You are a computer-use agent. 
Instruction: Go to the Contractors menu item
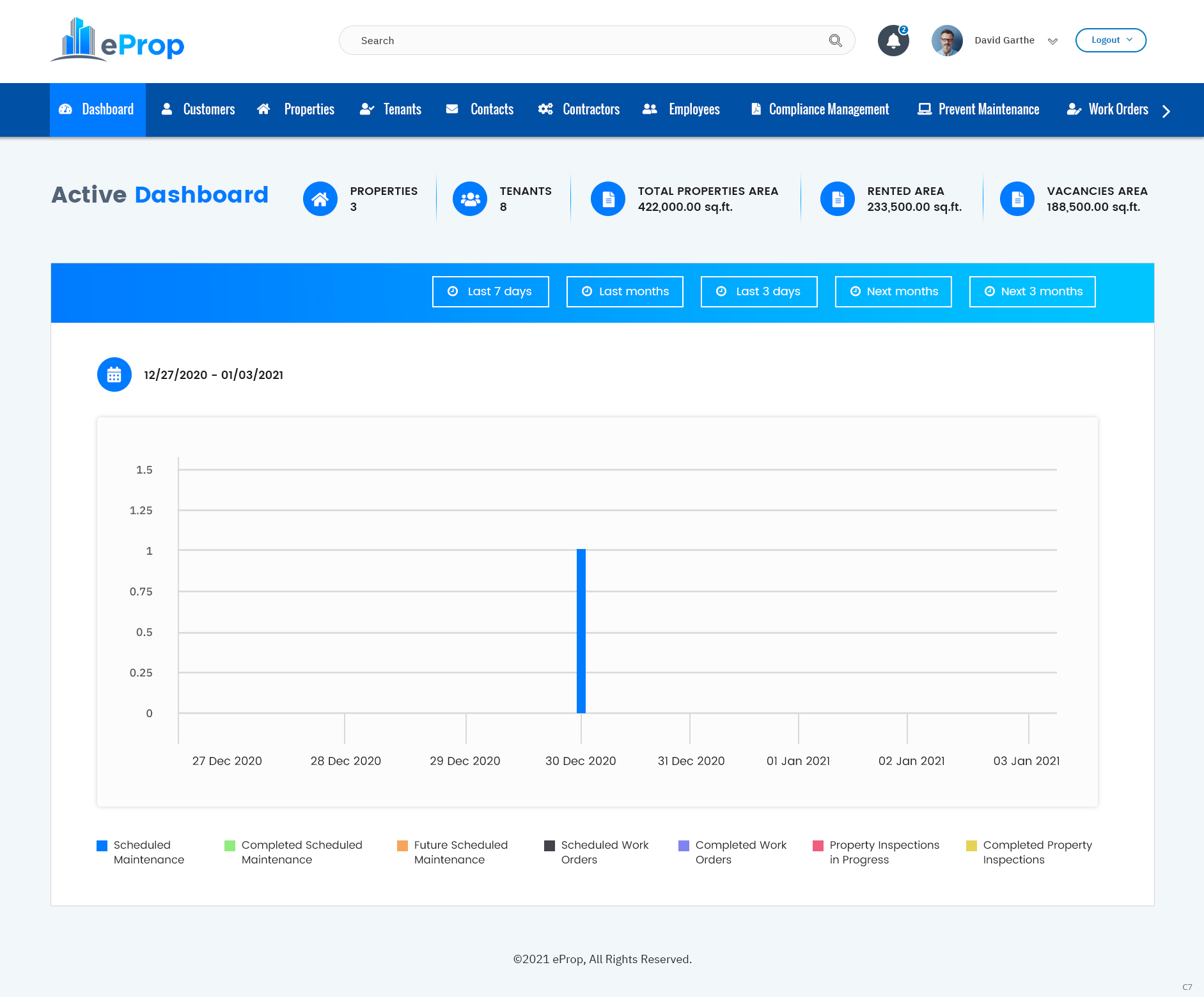coord(579,110)
